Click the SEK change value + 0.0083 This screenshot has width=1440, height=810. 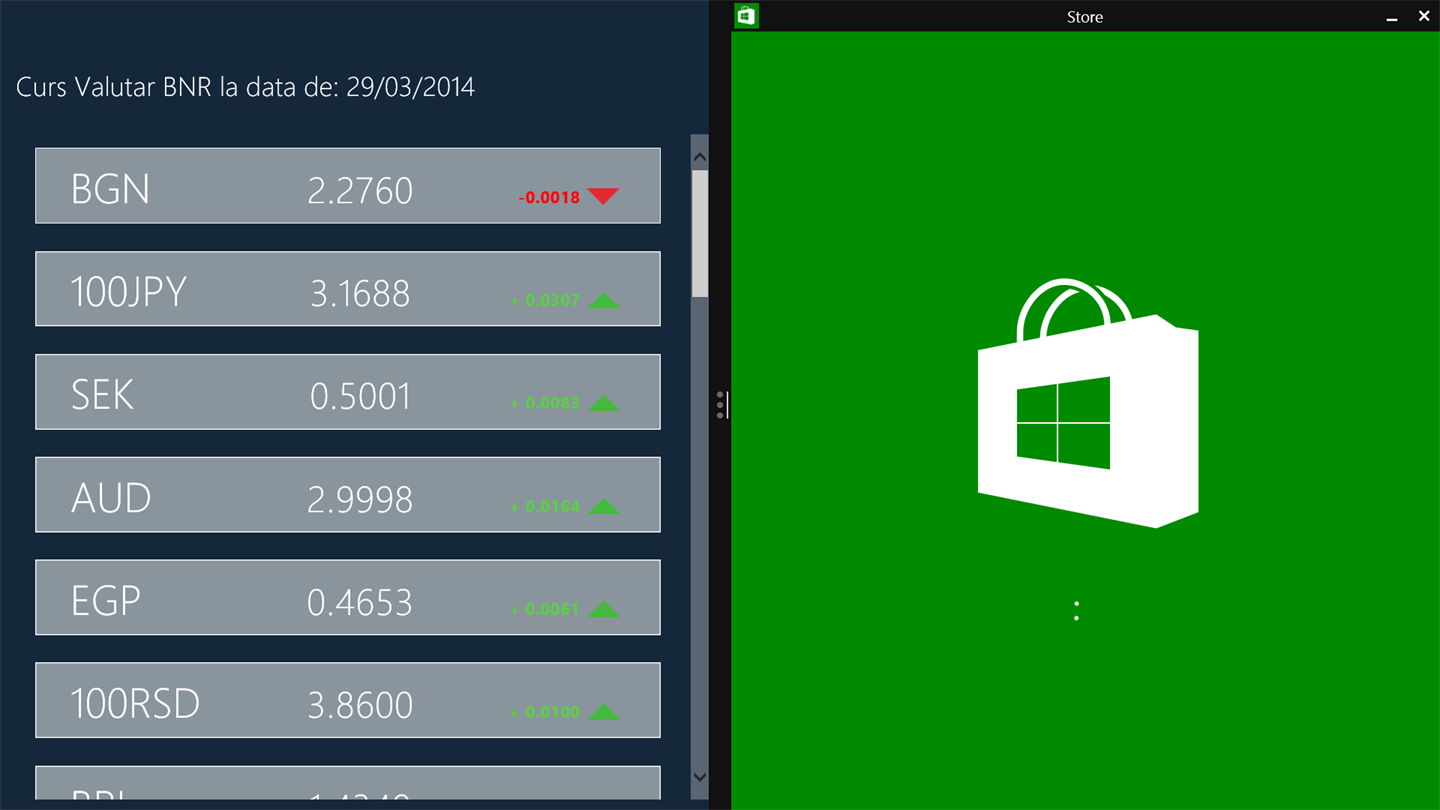pos(545,403)
